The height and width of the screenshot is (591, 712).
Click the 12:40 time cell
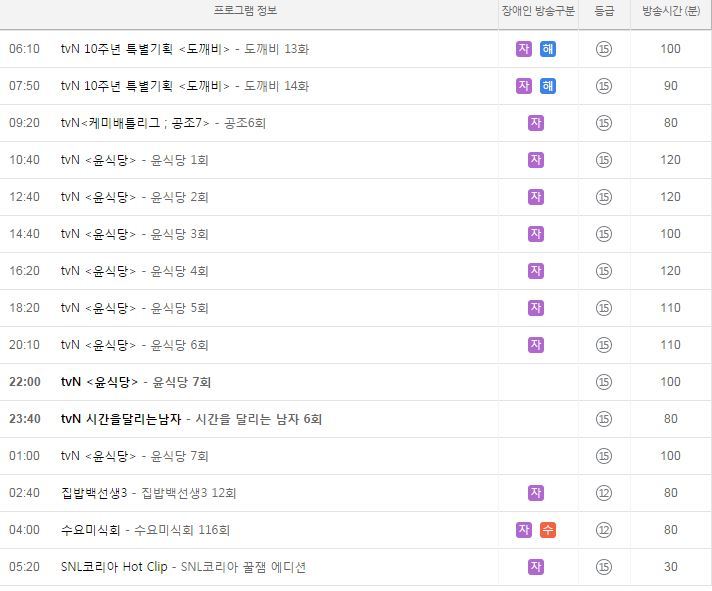[24, 197]
